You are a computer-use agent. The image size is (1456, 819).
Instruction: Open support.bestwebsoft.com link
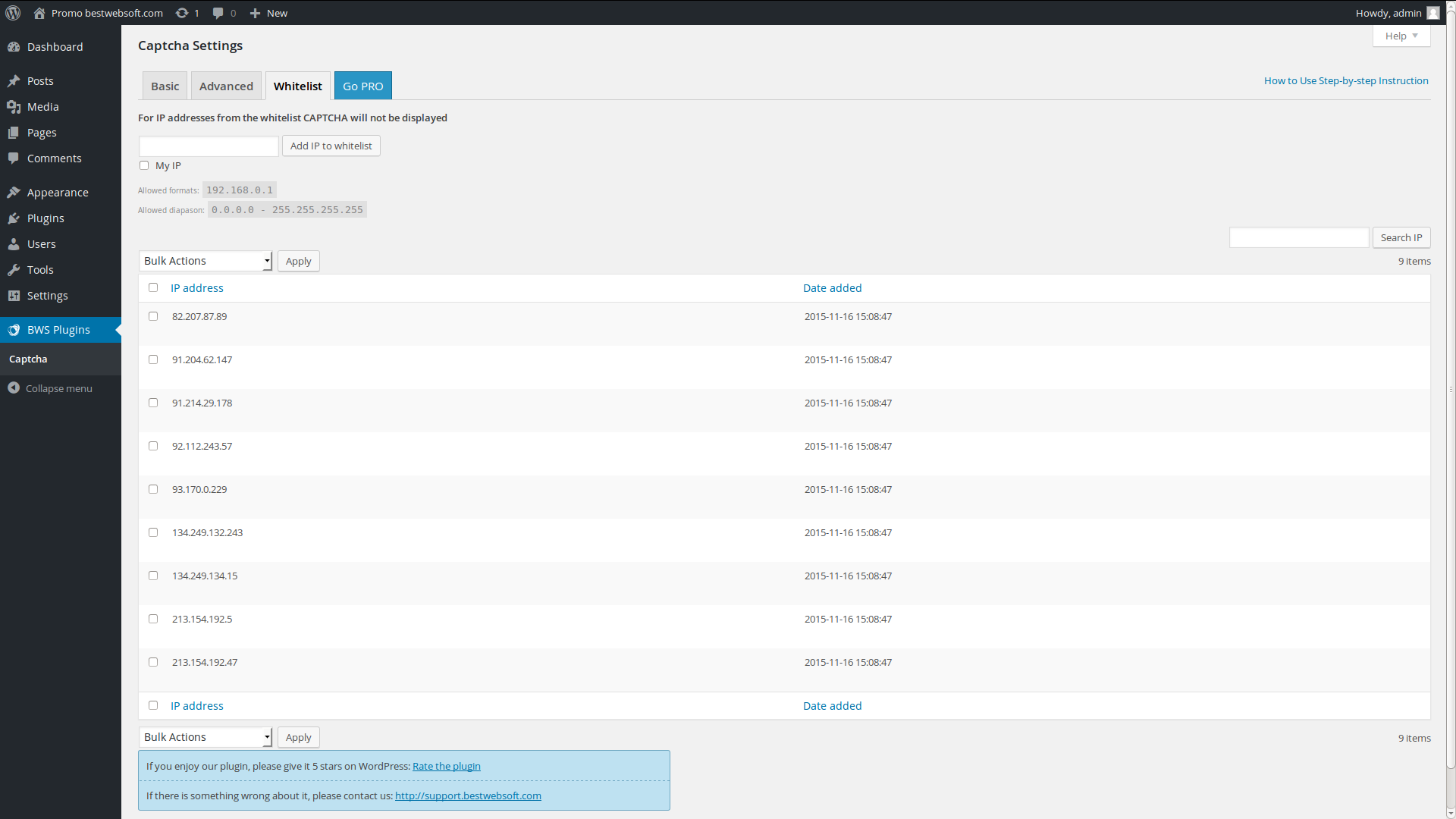[x=468, y=795]
